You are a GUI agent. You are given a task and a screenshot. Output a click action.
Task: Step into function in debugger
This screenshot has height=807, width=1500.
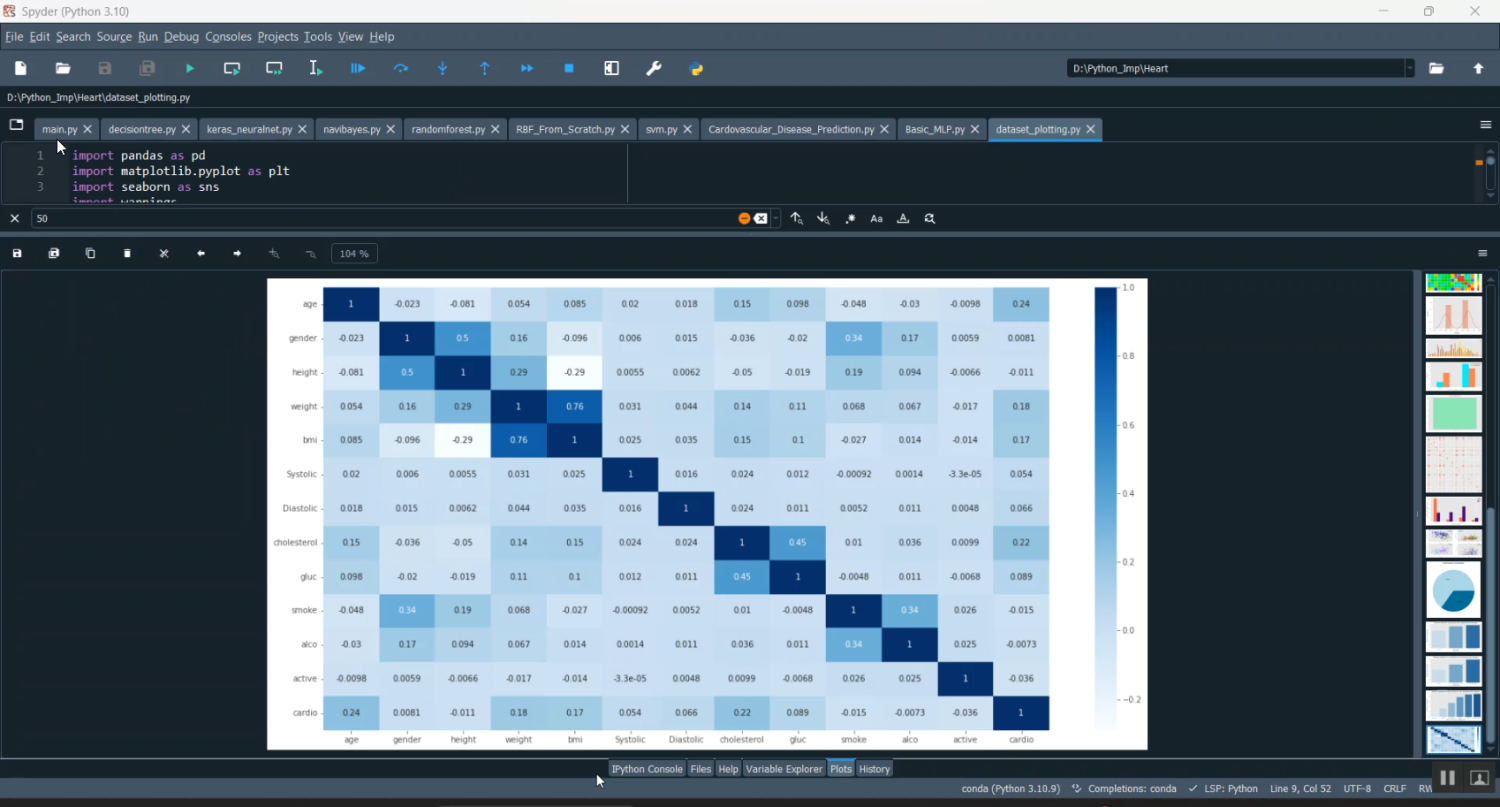point(443,68)
